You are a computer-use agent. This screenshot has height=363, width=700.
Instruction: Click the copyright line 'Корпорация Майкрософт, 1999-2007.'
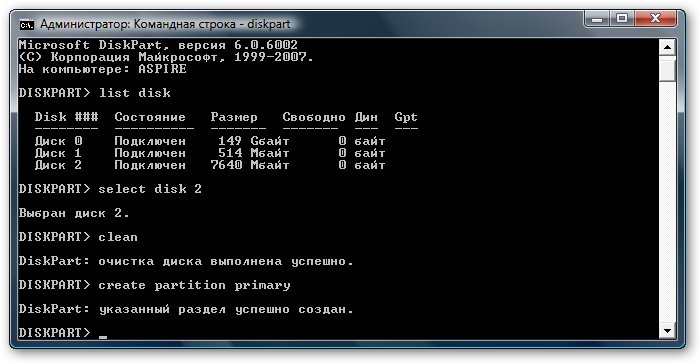point(182,57)
